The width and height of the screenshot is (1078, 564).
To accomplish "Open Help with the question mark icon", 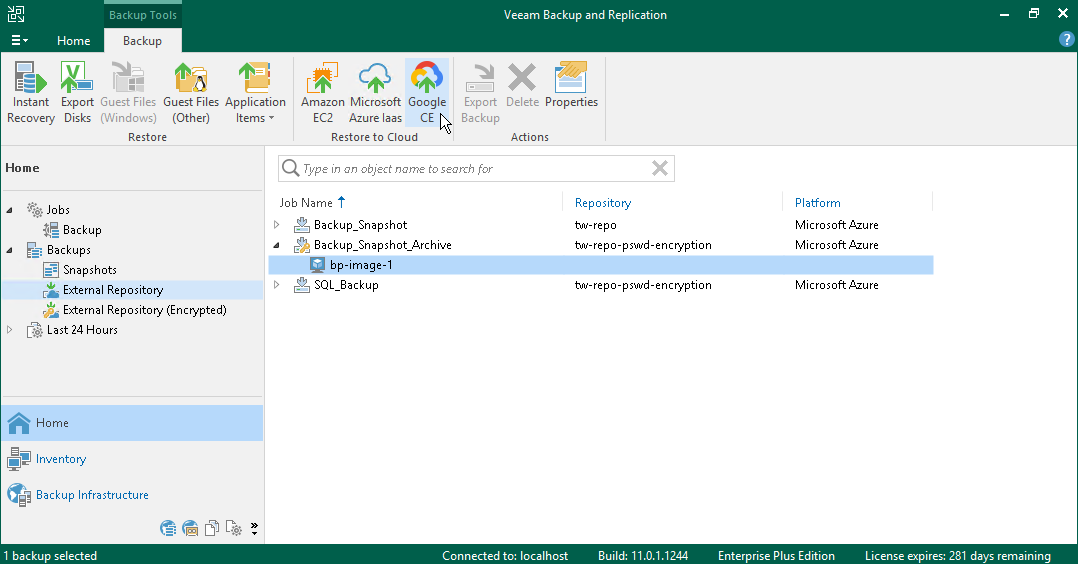I will pyautogui.click(x=1066, y=39).
